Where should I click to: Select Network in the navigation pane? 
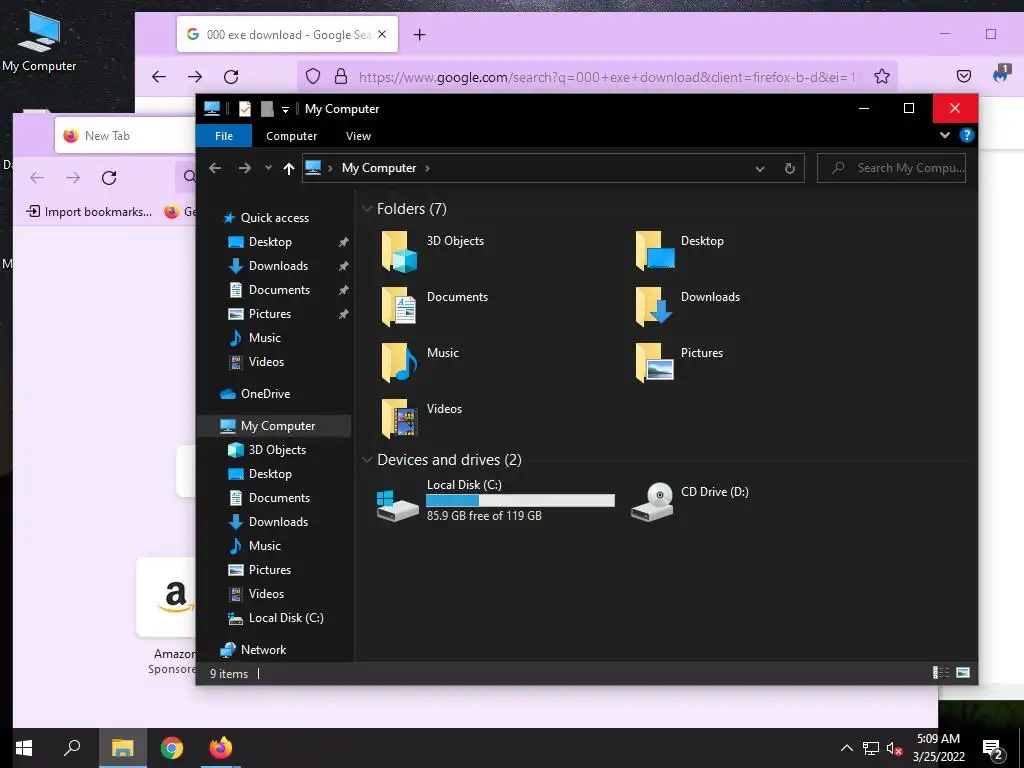263,650
